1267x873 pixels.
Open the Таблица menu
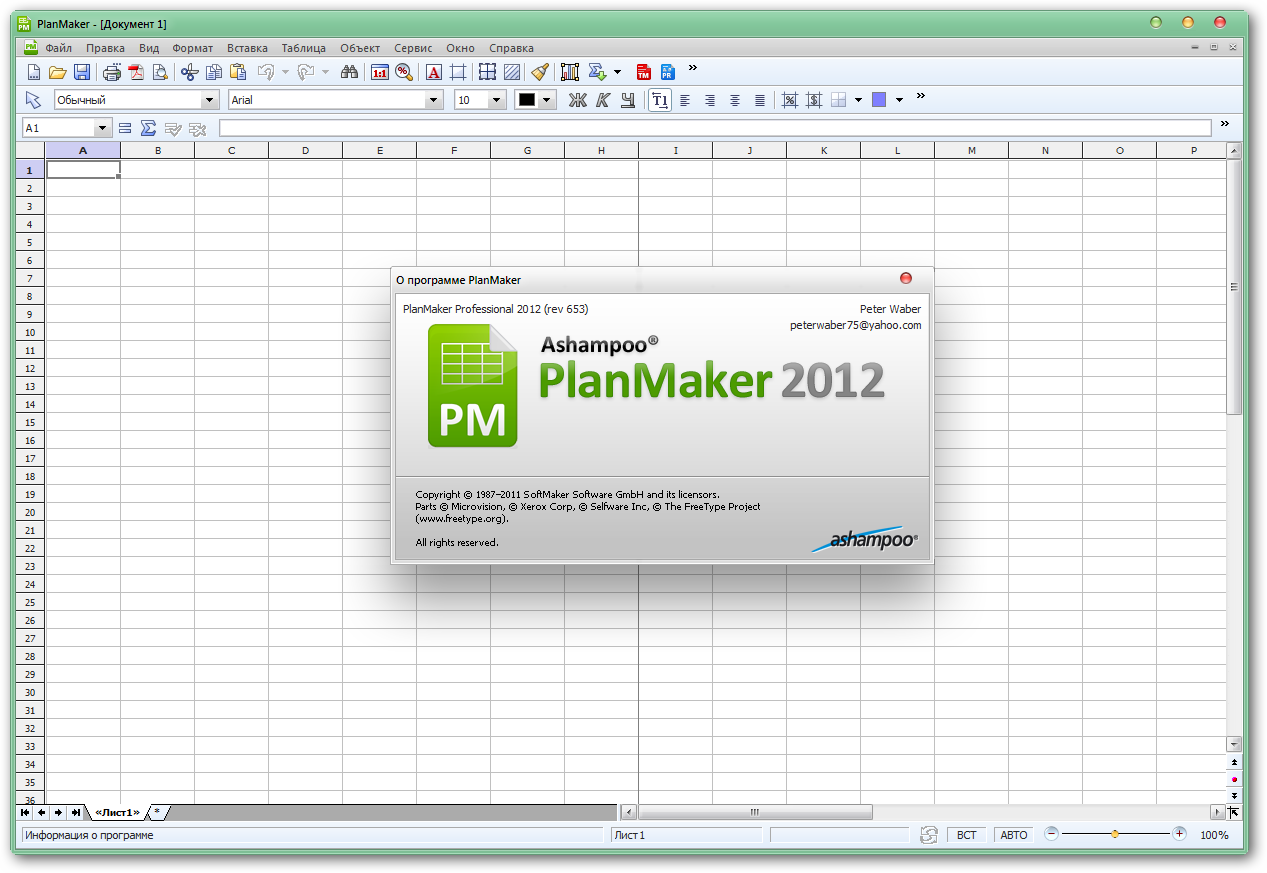tap(303, 48)
